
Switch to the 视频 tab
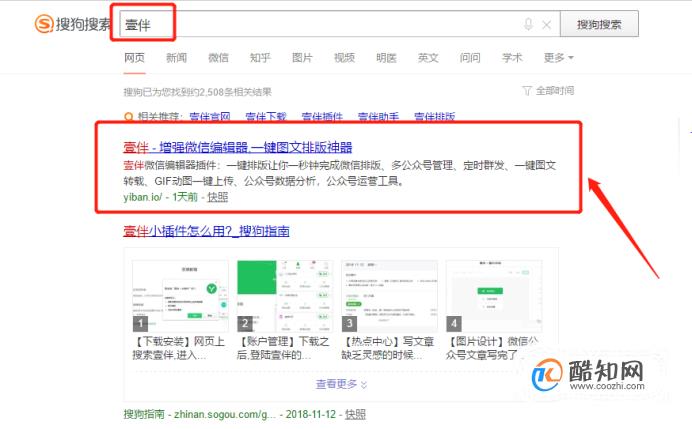click(x=344, y=58)
